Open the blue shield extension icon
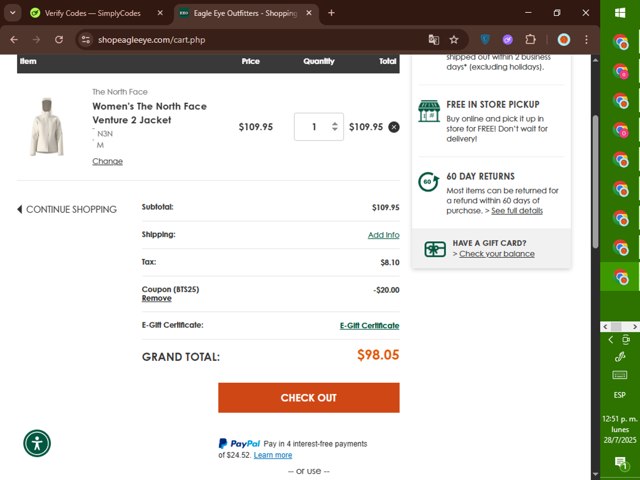Viewport: 640px width, 480px height. [x=485, y=40]
